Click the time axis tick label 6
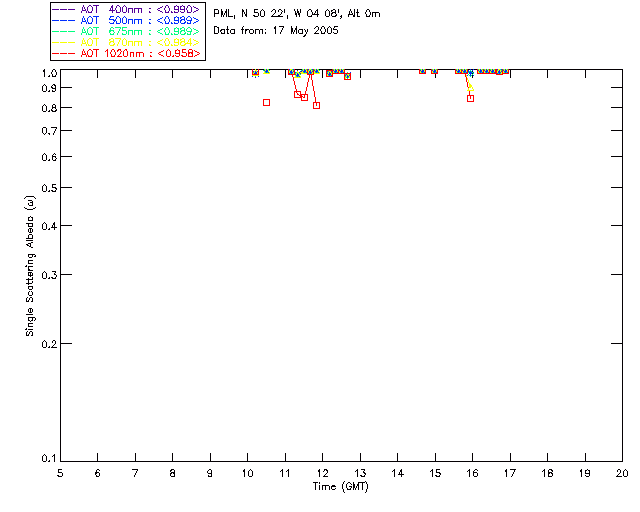640x512 pixels. [98, 473]
